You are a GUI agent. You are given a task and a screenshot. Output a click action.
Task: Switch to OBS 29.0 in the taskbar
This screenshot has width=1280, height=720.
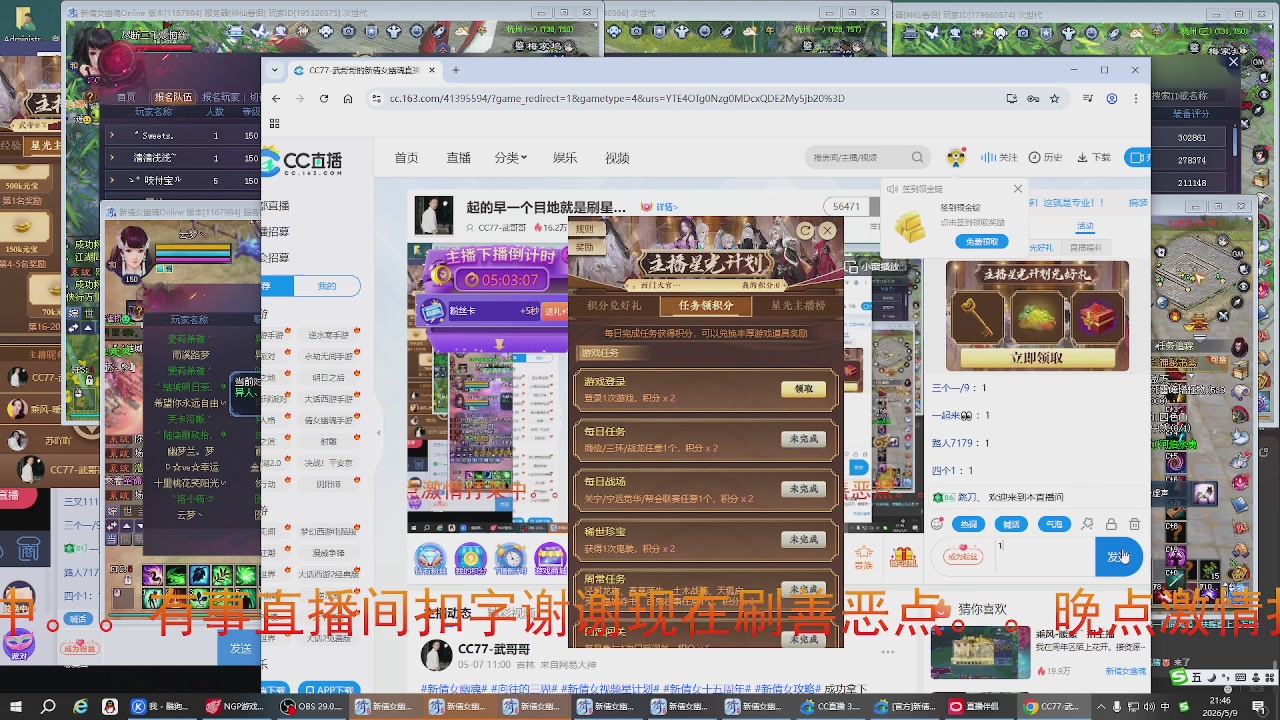click(313, 707)
